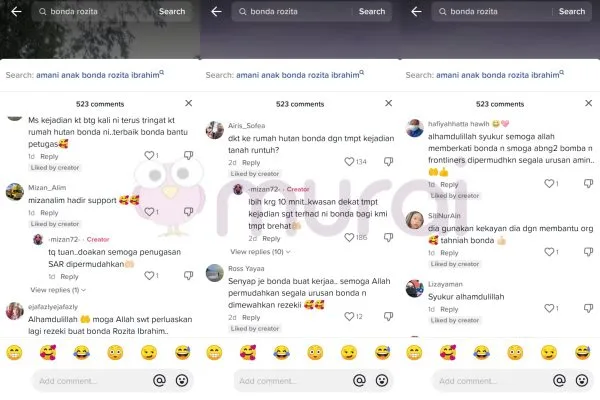Expand 'View replies (1)' in left panel
The height and width of the screenshot is (400, 600).
click(x=58, y=290)
